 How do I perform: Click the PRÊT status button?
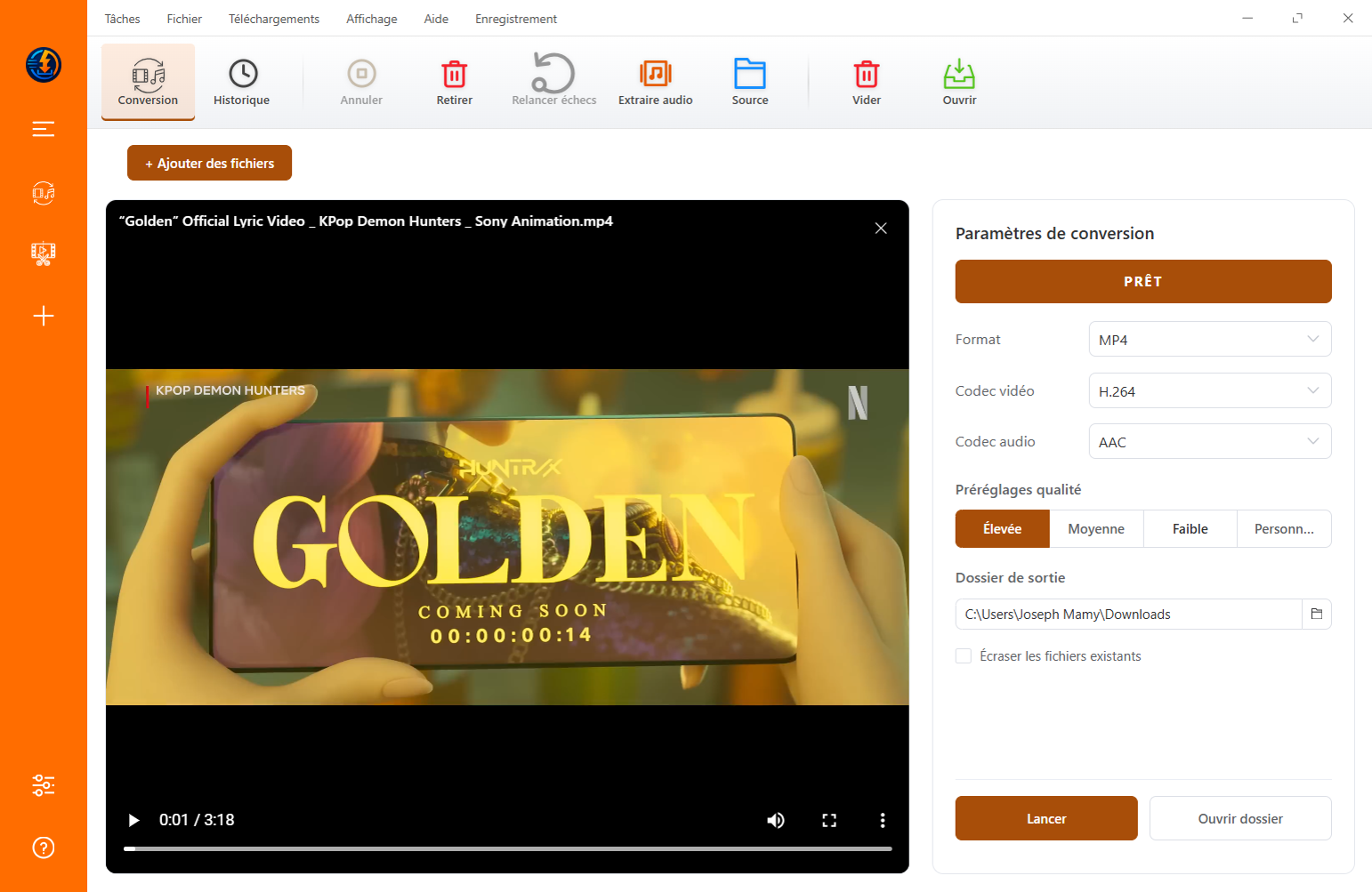(x=1143, y=281)
